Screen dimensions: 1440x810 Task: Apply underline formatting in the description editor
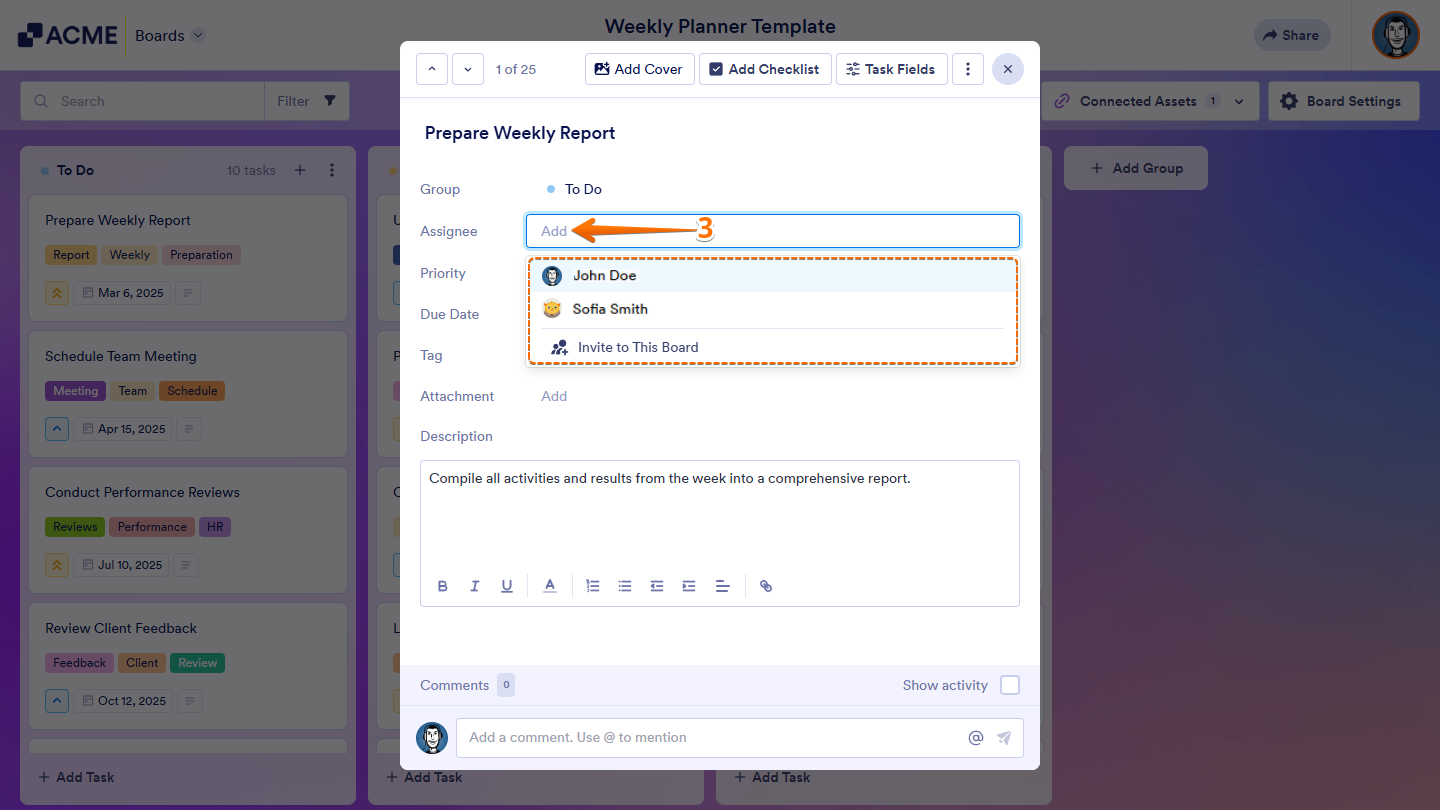[x=507, y=585]
